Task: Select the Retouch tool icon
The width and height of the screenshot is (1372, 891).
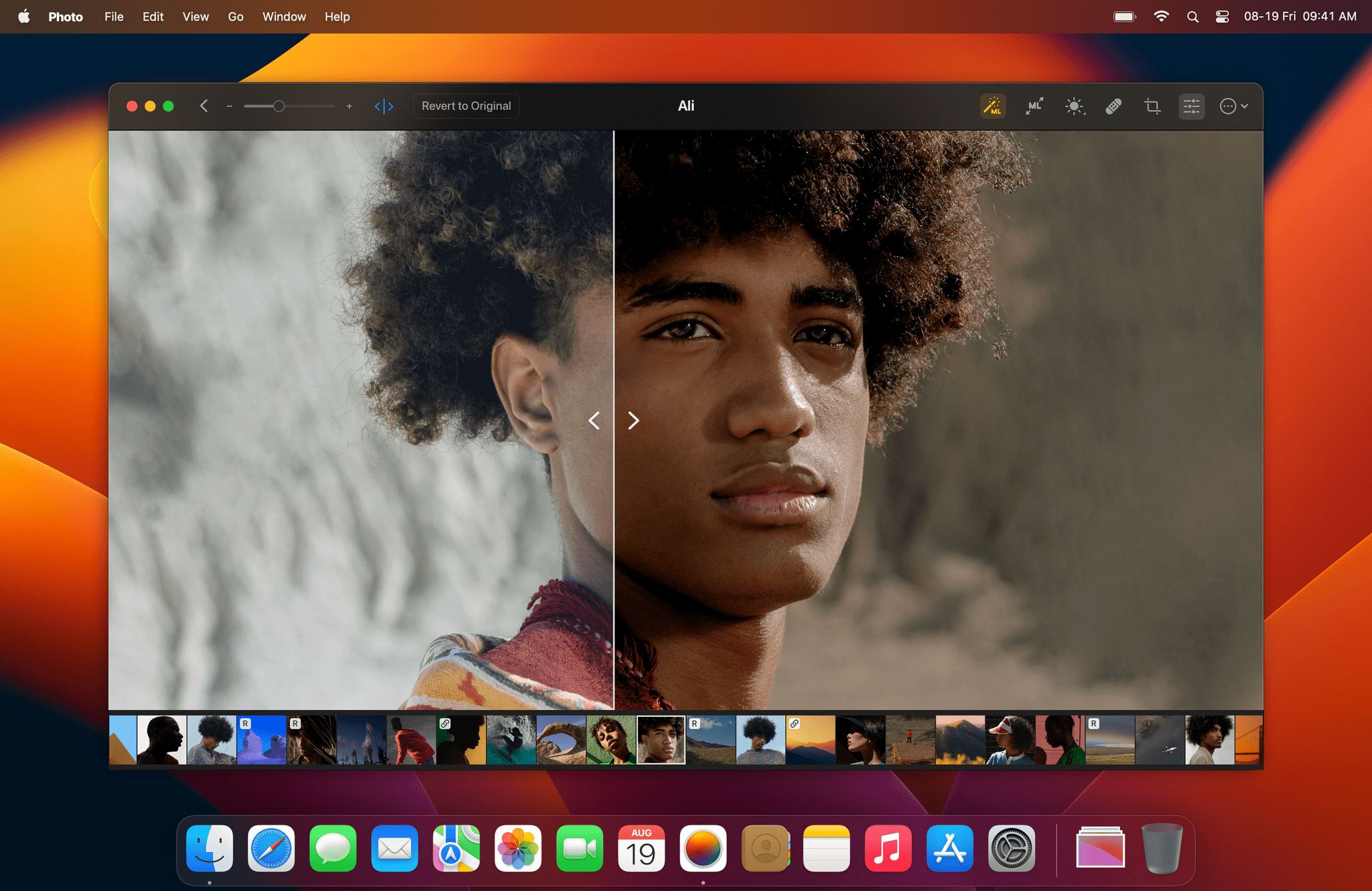Action: coord(1113,106)
